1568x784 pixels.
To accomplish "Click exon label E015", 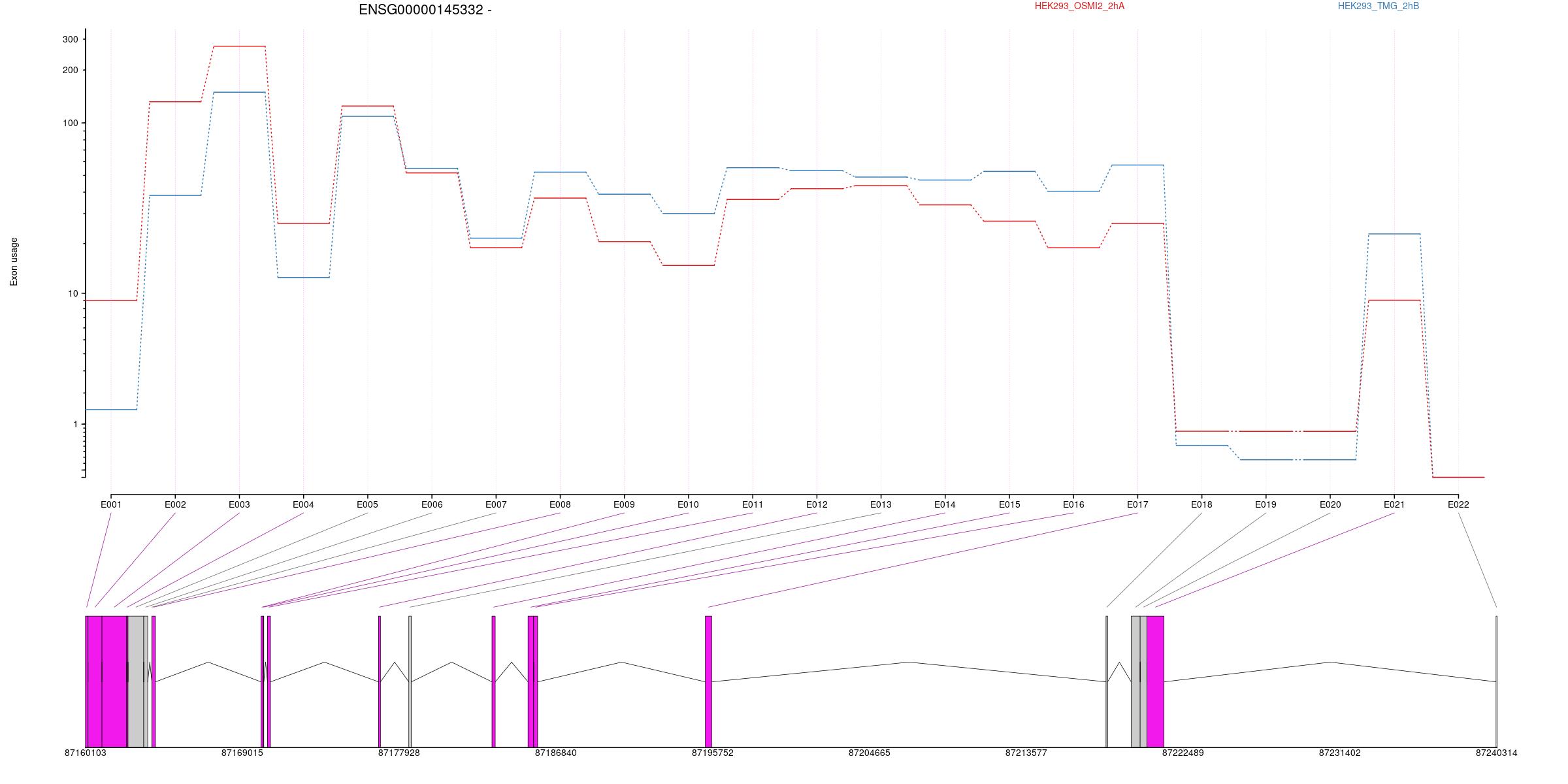I will 1009,504.
